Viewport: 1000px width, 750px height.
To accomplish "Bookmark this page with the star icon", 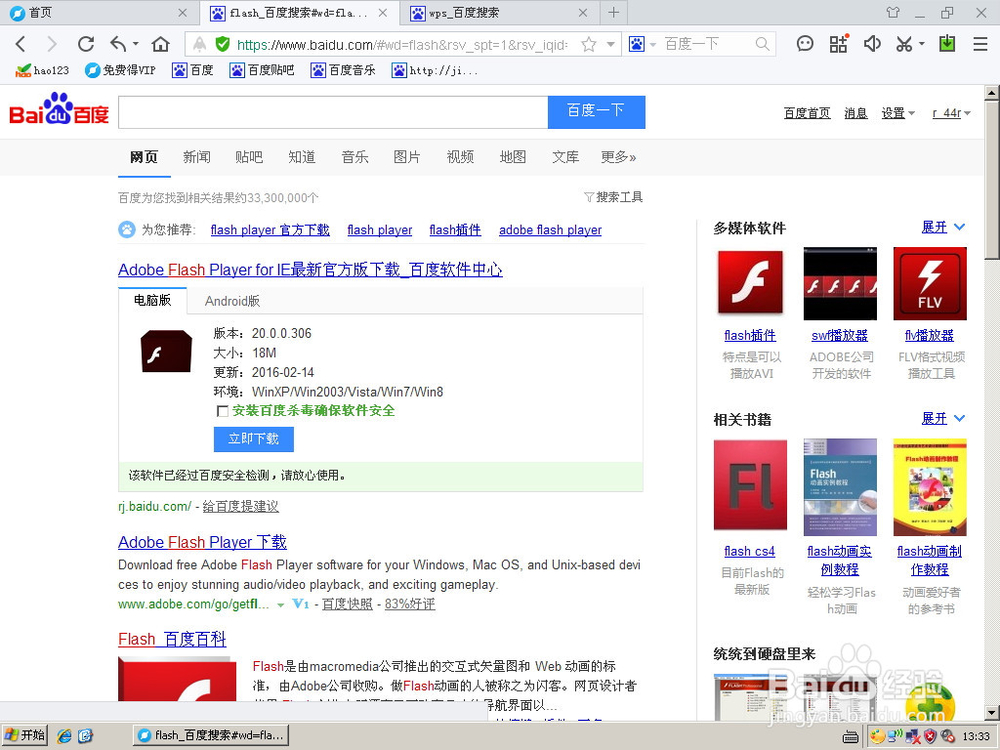I will pyautogui.click(x=589, y=44).
